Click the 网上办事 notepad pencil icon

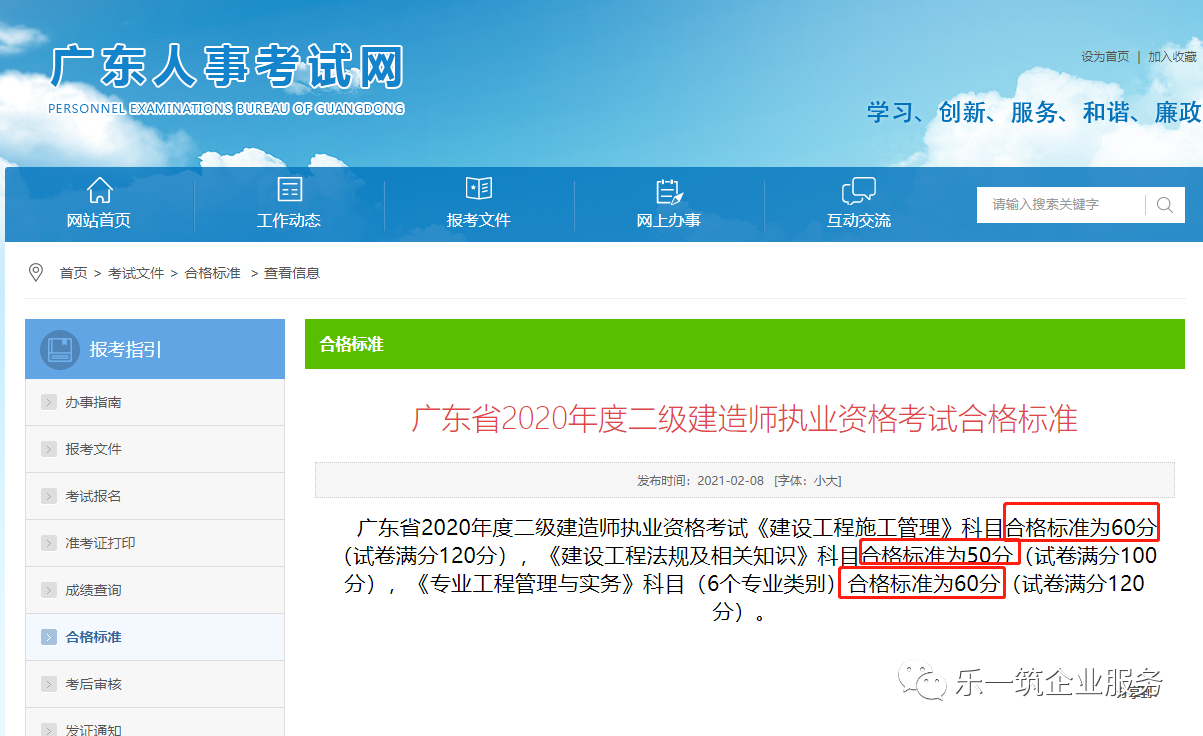coord(668,190)
